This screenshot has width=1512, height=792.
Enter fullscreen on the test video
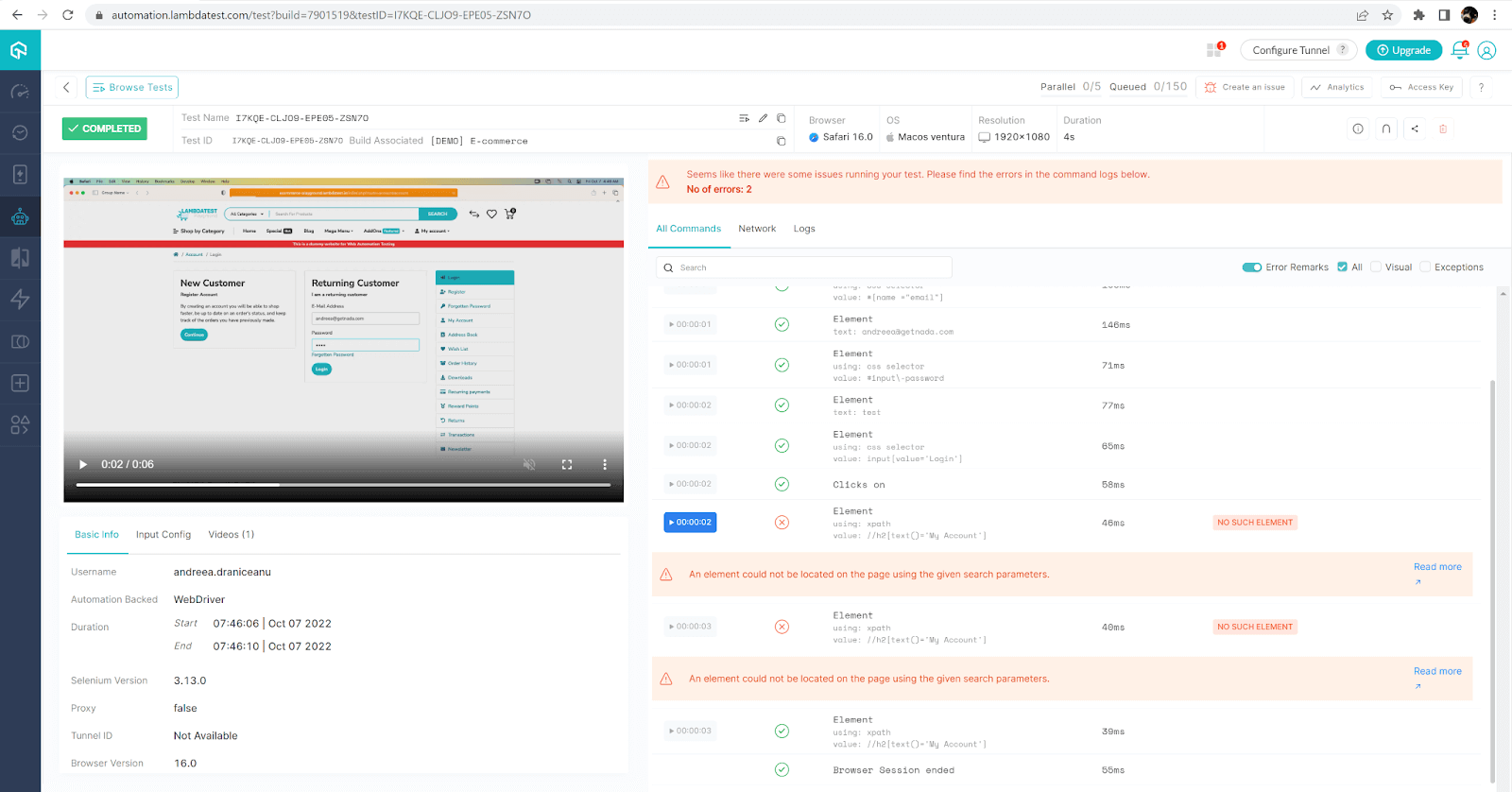[x=567, y=464]
